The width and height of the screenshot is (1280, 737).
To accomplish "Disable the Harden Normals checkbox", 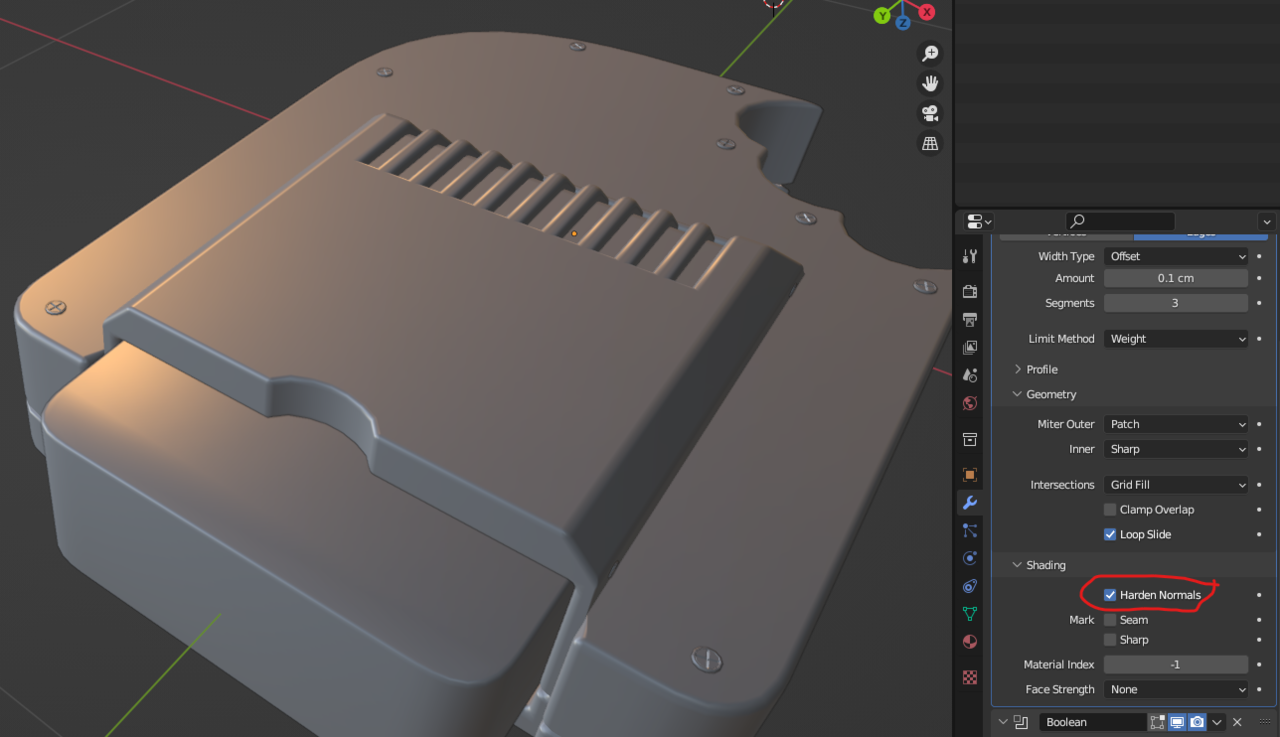I will click(1110, 595).
